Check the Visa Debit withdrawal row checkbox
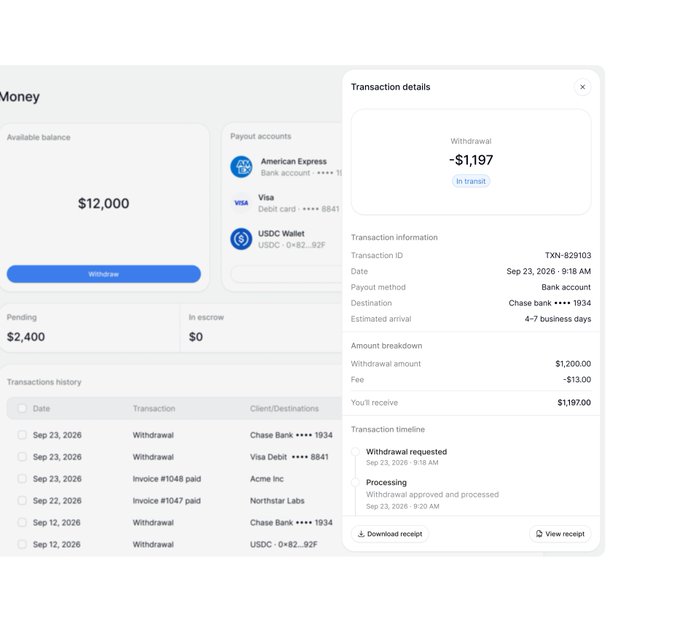680x622 pixels. point(22,457)
